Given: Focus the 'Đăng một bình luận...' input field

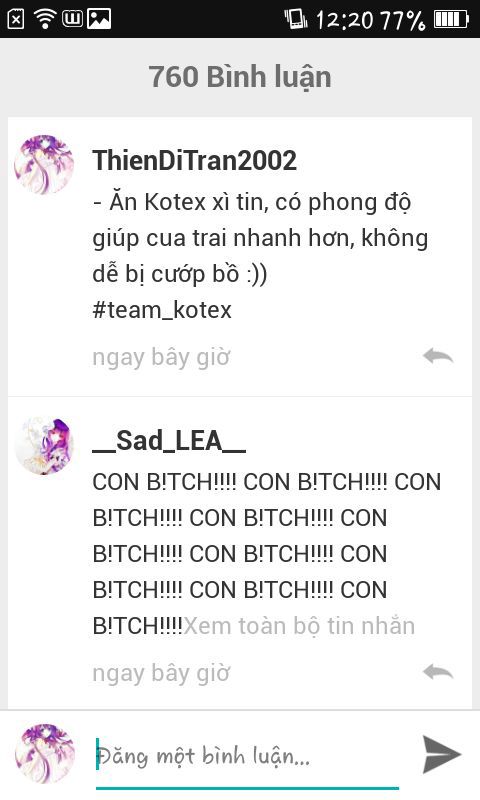Looking at the screenshot, I should pos(247,756).
